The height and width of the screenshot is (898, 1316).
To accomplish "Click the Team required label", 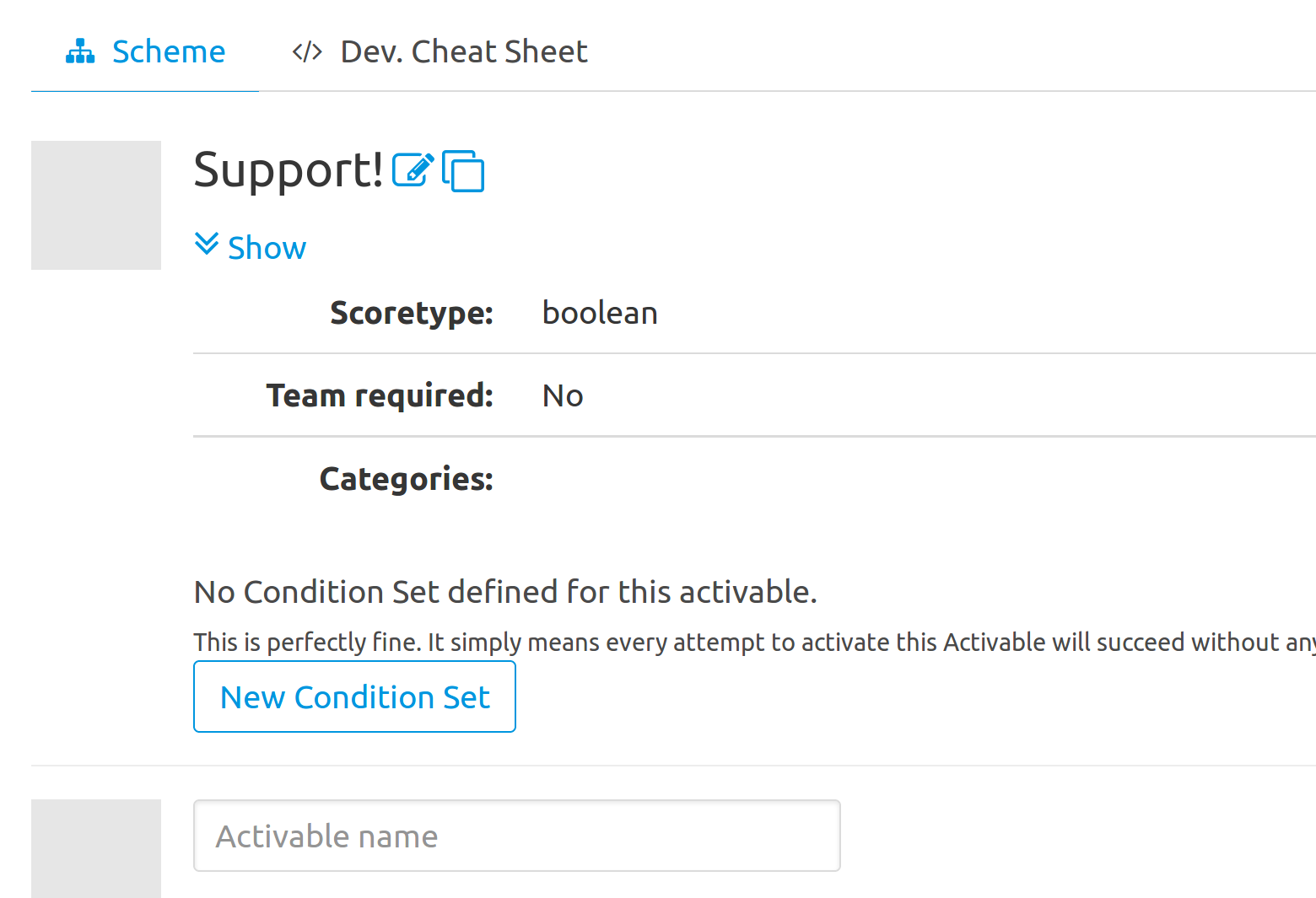I will (x=380, y=395).
